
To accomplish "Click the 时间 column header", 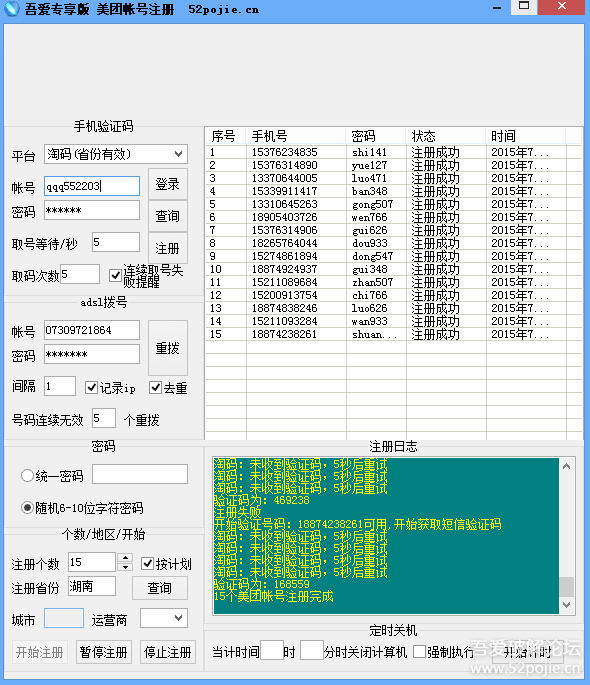I will coord(526,136).
